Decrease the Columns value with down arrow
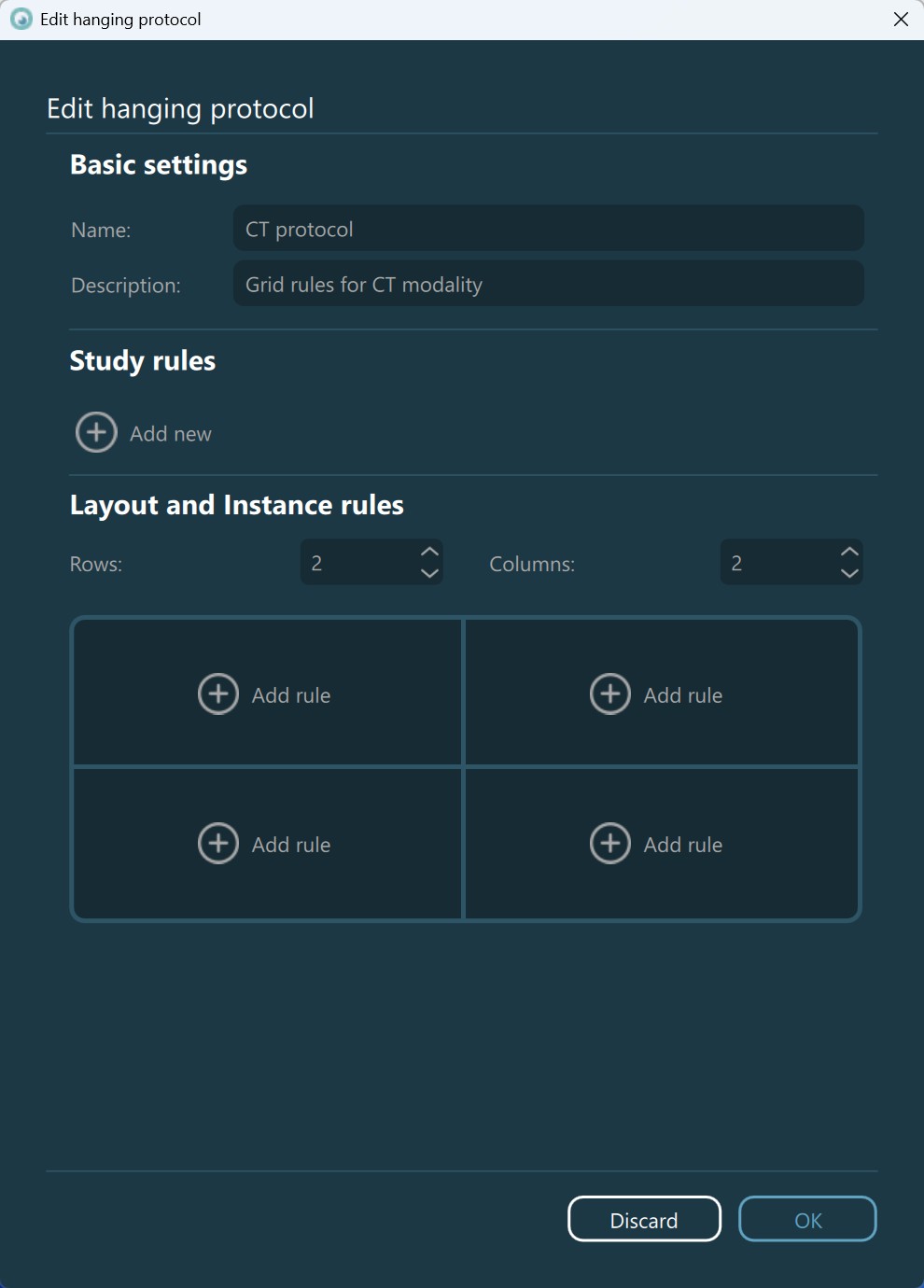The width and height of the screenshot is (924, 1288). click(849, 573)
